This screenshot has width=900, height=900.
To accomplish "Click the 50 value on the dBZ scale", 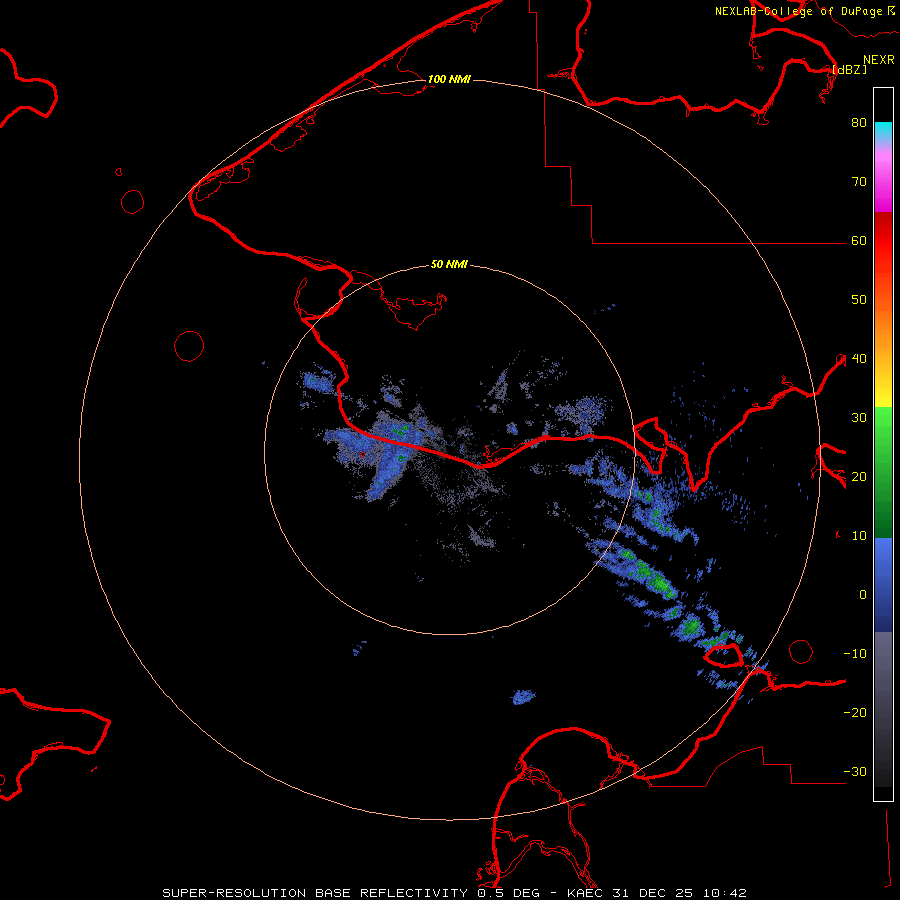I will (859, 300).
